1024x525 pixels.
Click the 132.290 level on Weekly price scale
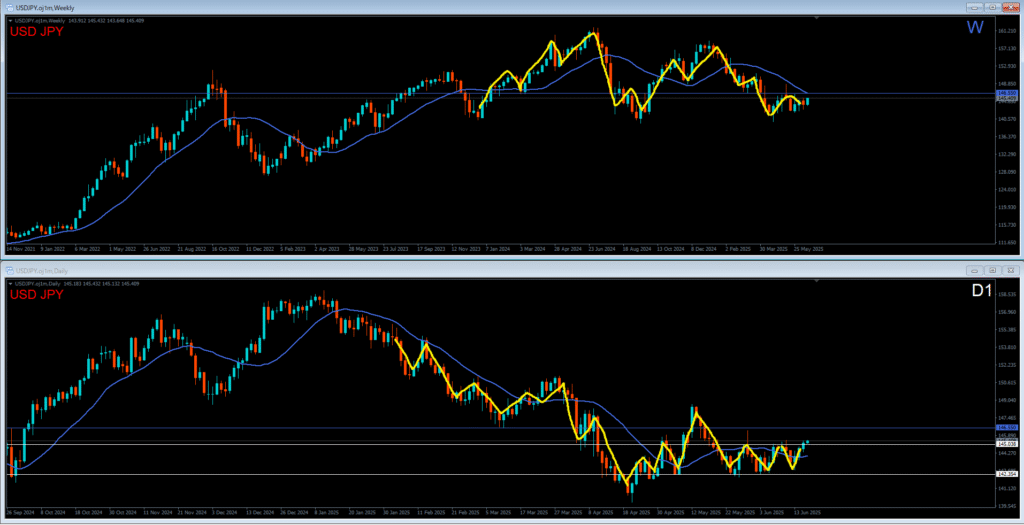tap(1008, 154)
